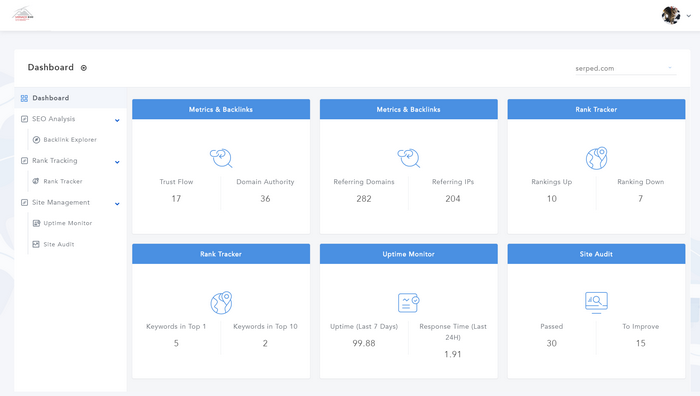The image size is (700, 396).
Task: Click the Uptime Monitor sidebar icon
Action: coord(36,223)
